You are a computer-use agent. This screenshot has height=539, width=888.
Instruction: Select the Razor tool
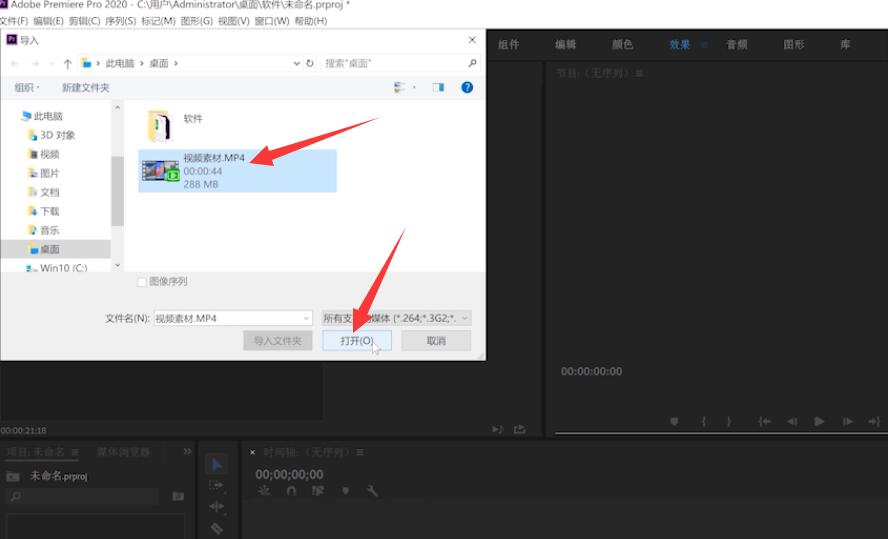[216, 528]
